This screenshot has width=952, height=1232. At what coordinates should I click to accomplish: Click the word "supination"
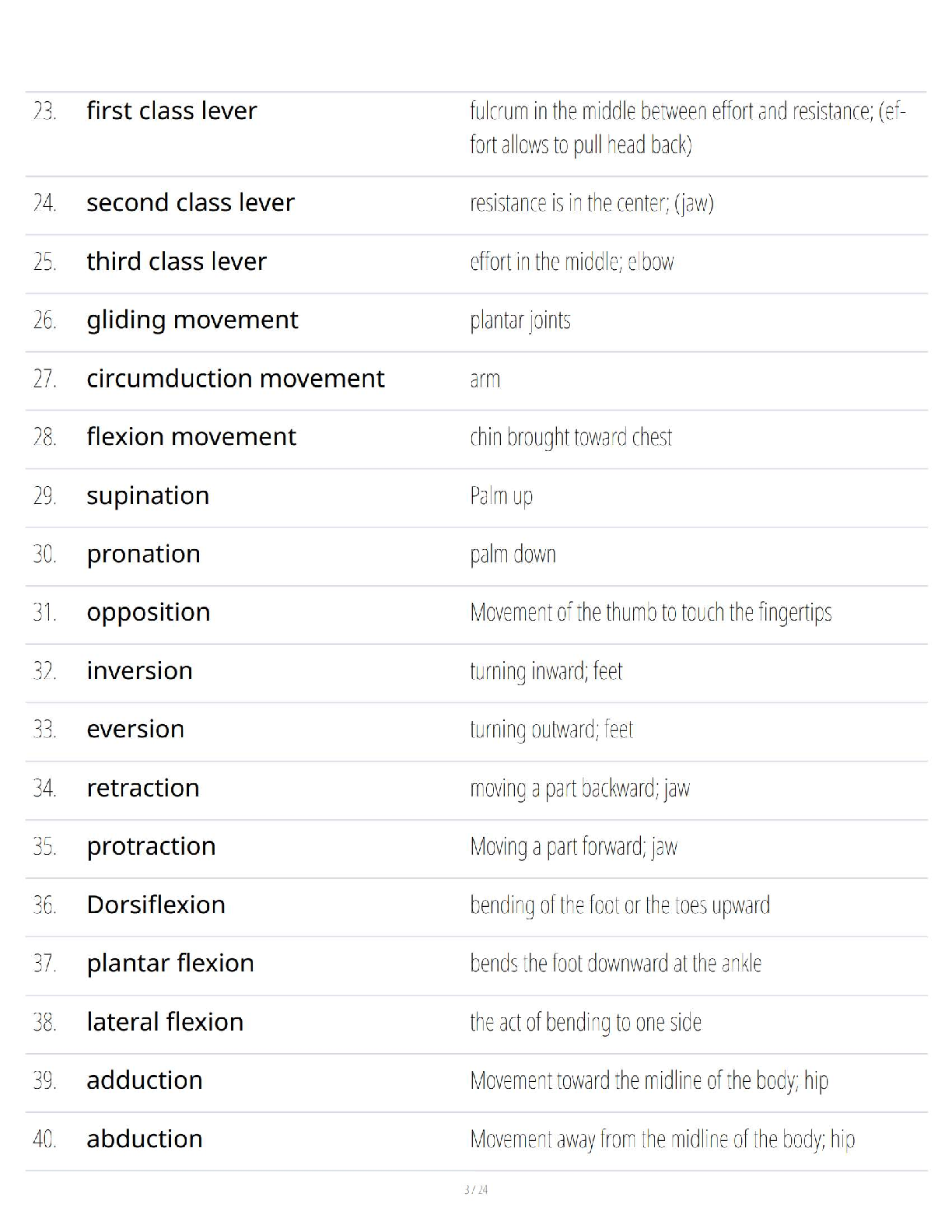click(148, 495)
